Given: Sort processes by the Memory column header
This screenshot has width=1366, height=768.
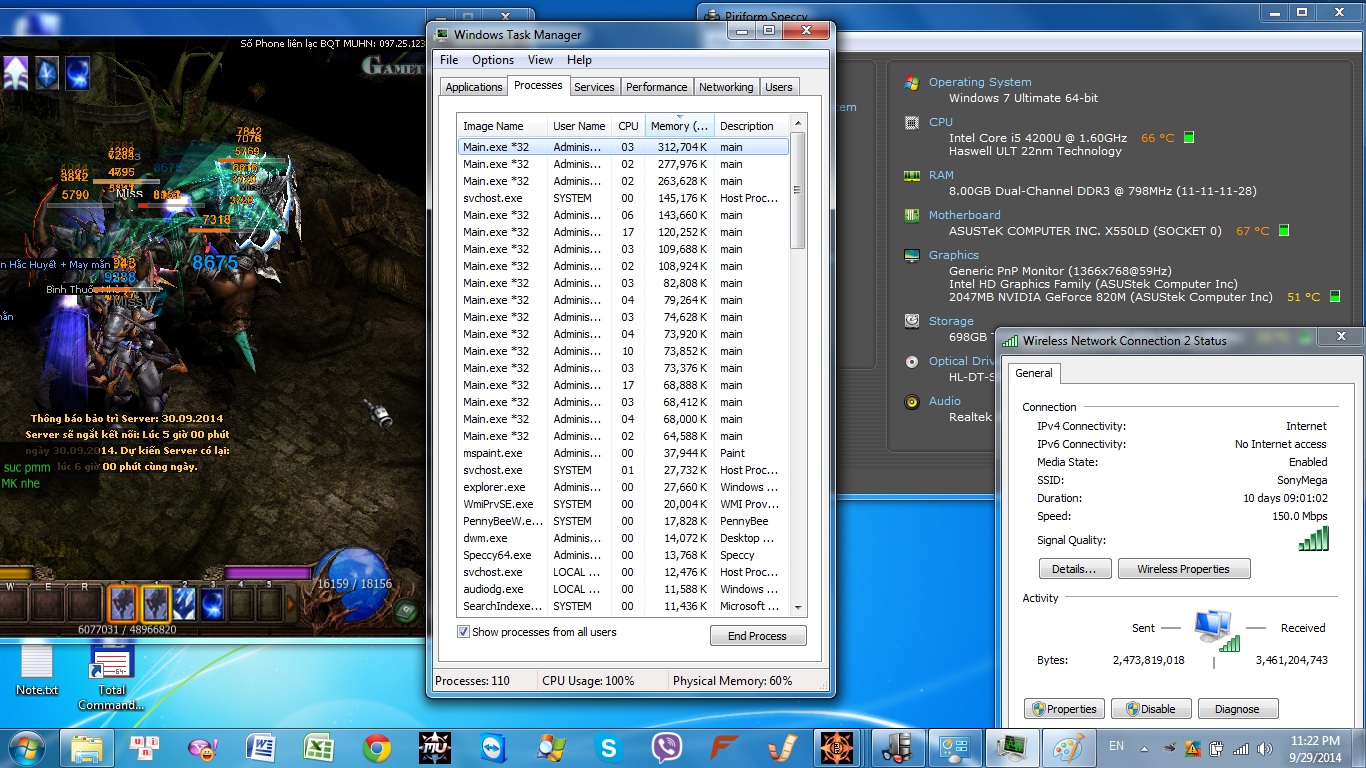Looking at the screenshot, I should click(x=680, y=125).
